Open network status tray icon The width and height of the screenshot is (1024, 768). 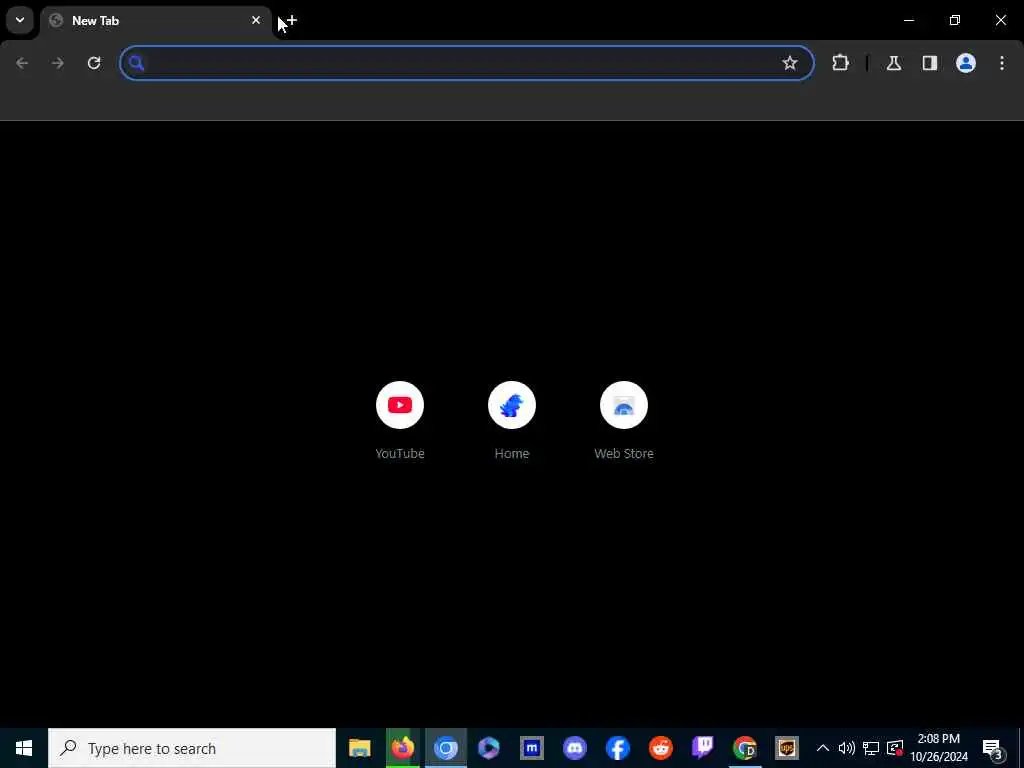871,748
